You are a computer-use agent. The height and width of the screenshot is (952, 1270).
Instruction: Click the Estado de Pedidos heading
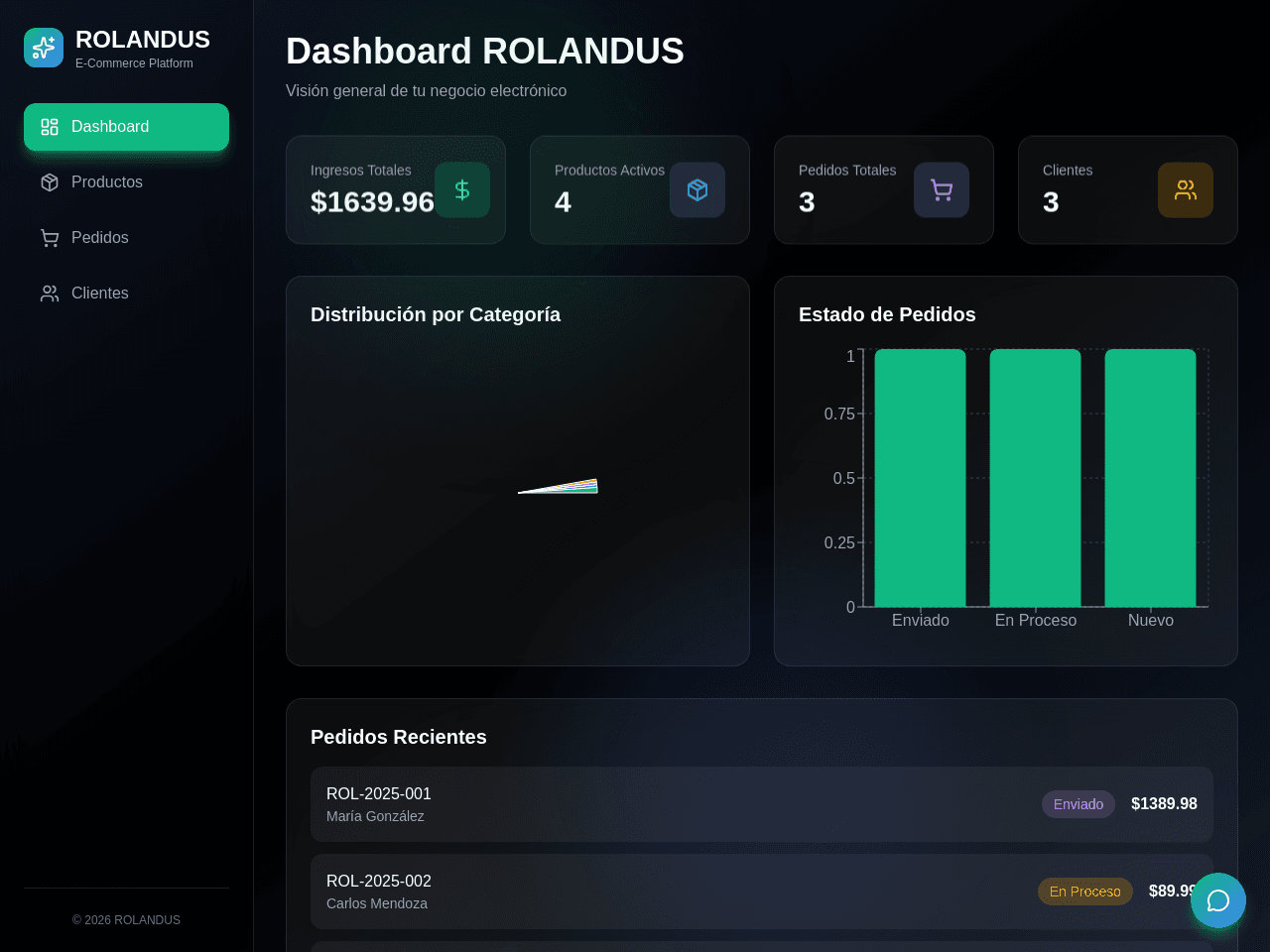(887, 314)
